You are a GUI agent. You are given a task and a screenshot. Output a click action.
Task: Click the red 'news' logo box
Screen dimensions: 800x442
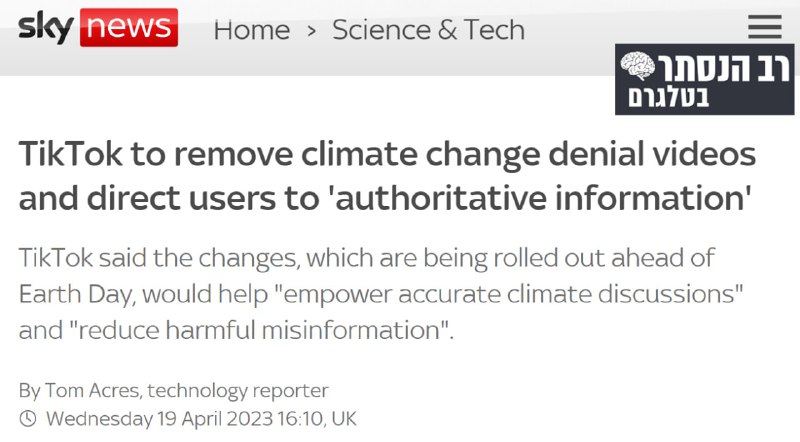[x=128, y=28]
